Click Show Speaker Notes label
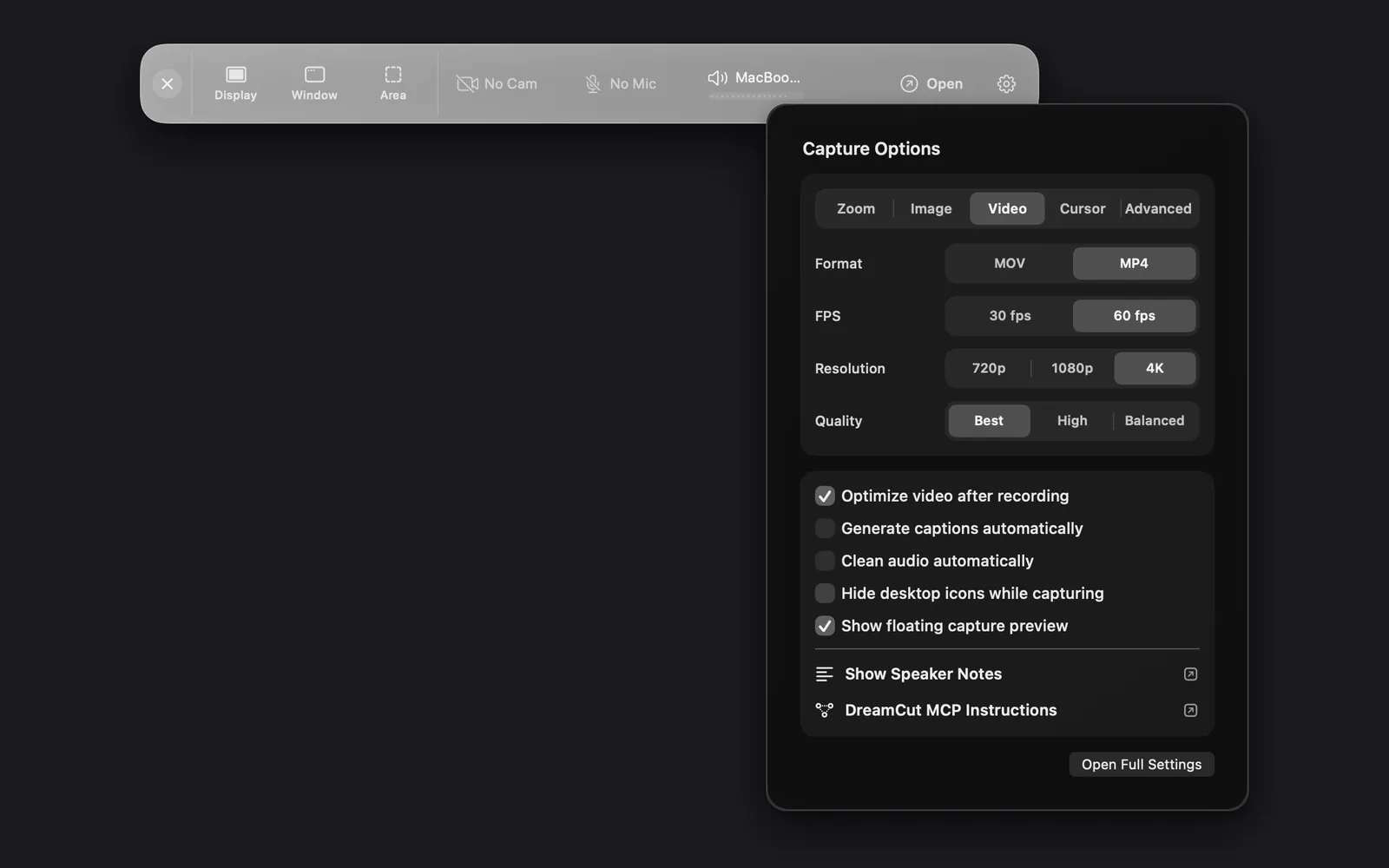This screenshot has width=1389, height=868. click(x=923, y=674)
